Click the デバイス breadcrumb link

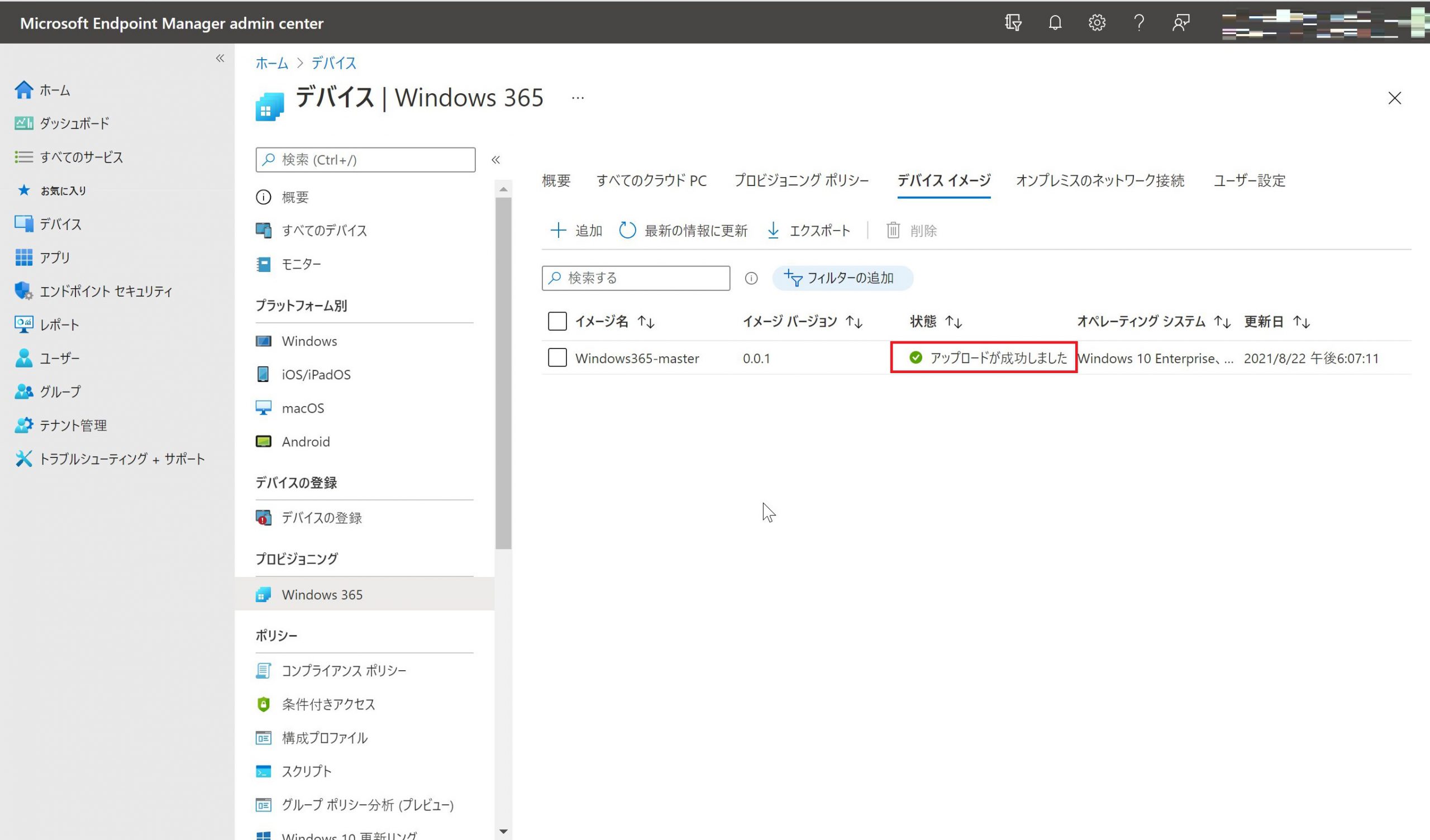pos(333,63)
